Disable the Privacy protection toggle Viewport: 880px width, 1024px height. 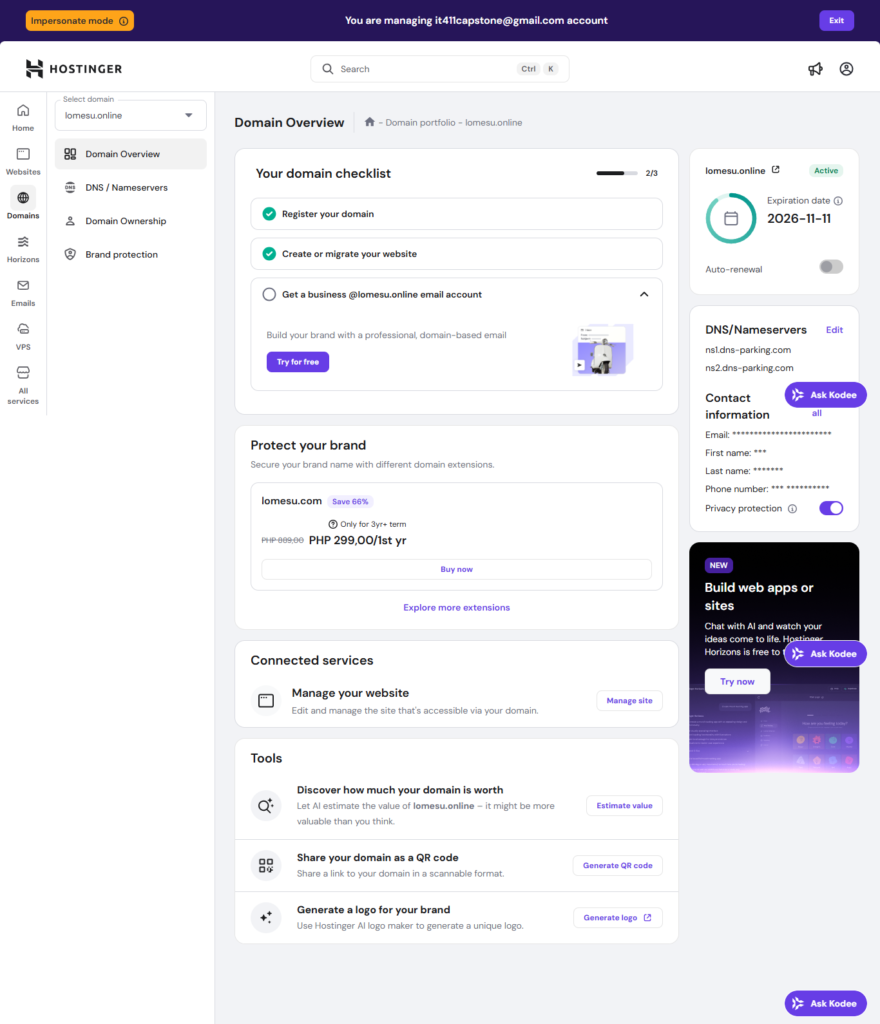830,508
